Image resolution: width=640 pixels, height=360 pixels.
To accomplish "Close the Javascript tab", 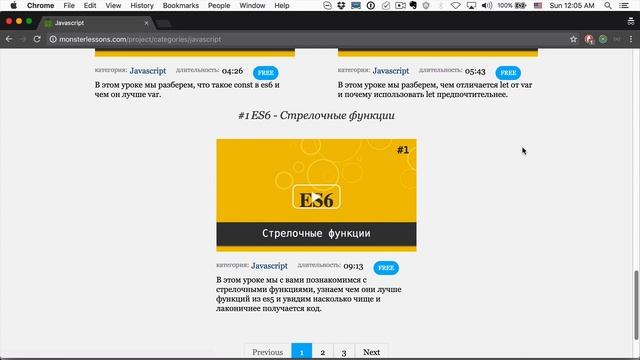I will click(146, 23).
